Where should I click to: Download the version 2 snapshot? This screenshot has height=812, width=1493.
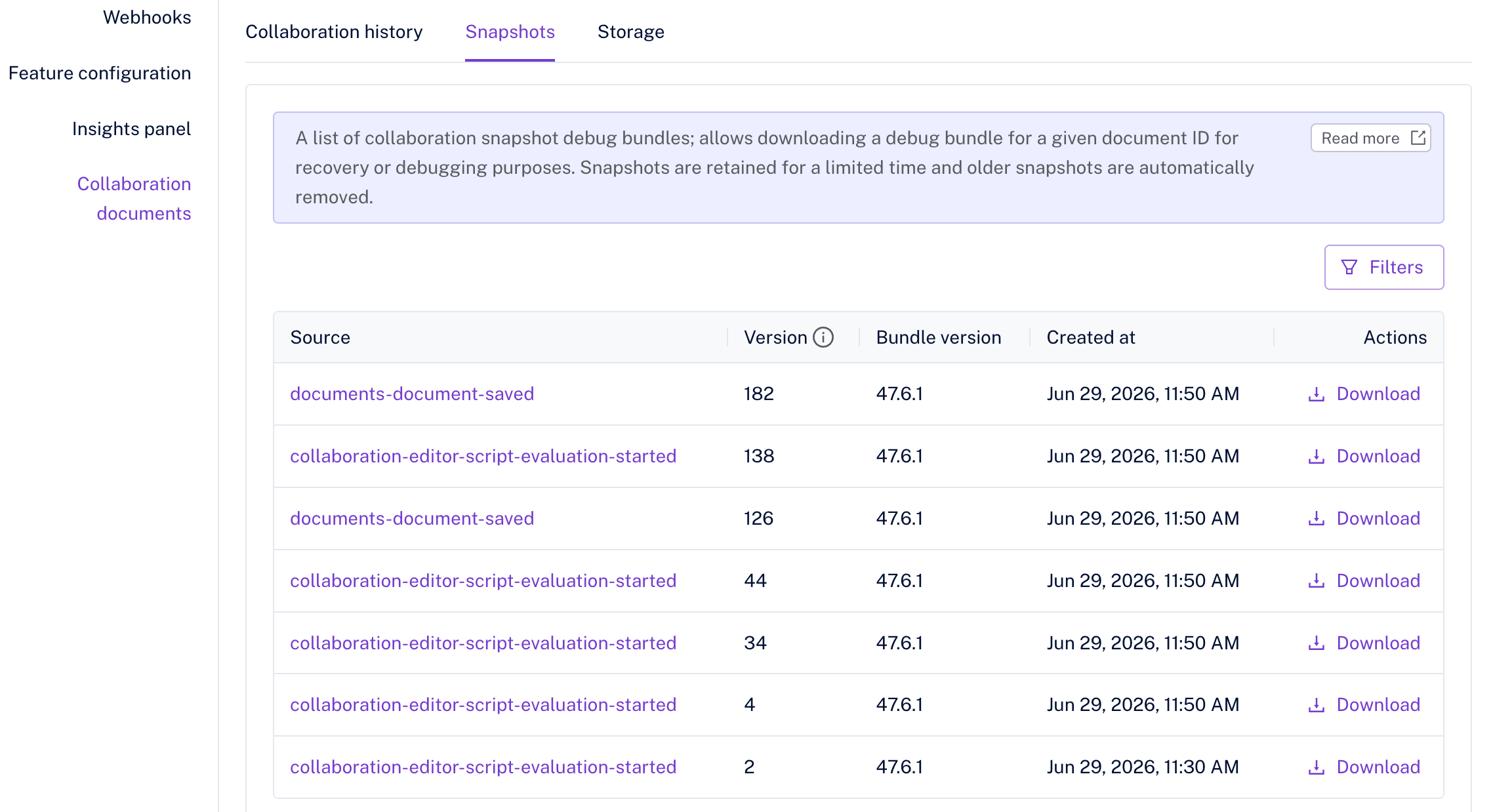point(1364,767)
